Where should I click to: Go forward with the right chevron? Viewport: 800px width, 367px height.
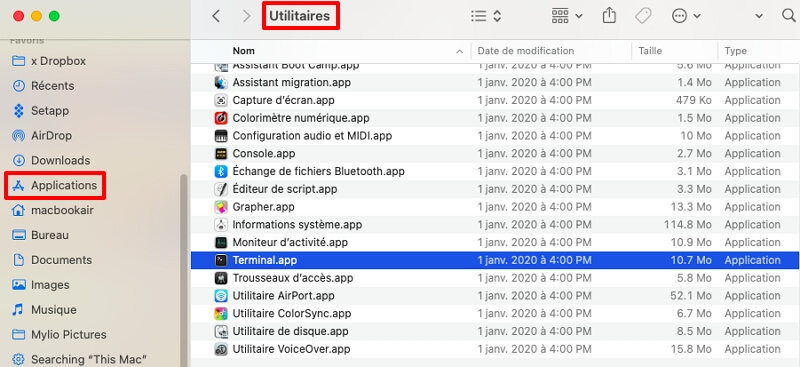click(x=247, y=16)
